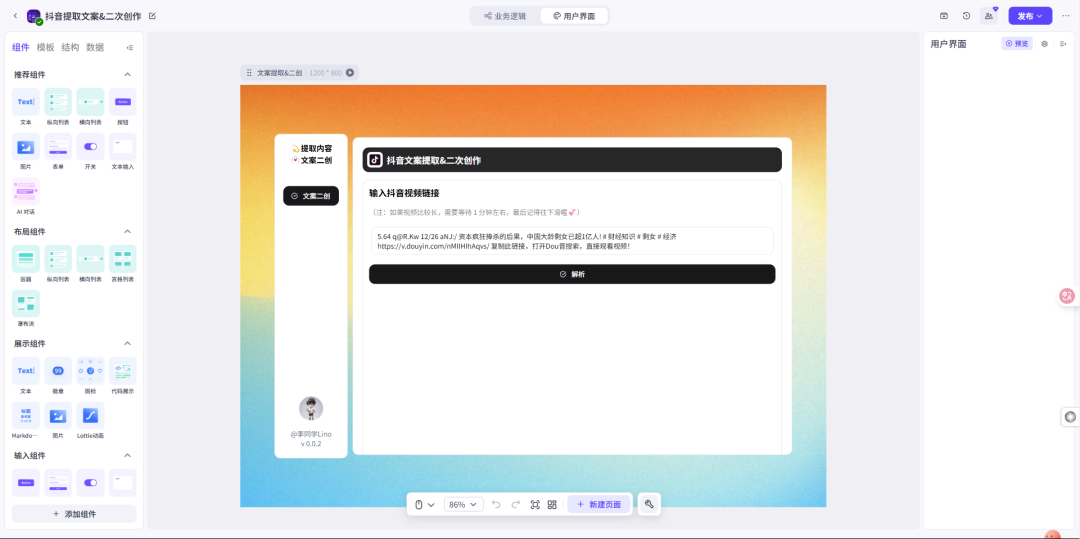Click the 输入抖音视频链接 heading text
This screenshot has height=539, width=1080.
(x=404, y=193)
